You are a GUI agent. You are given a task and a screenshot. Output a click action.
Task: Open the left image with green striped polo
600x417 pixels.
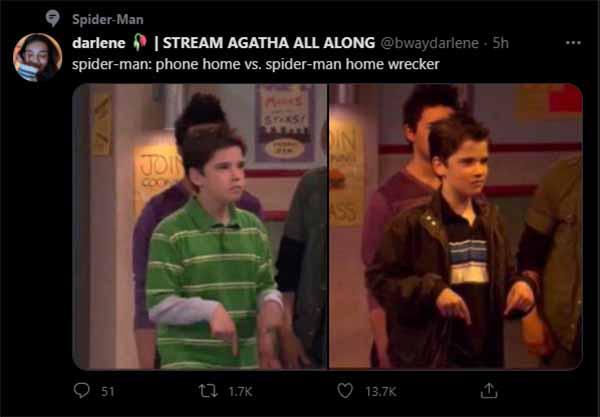tap(200, 226)
